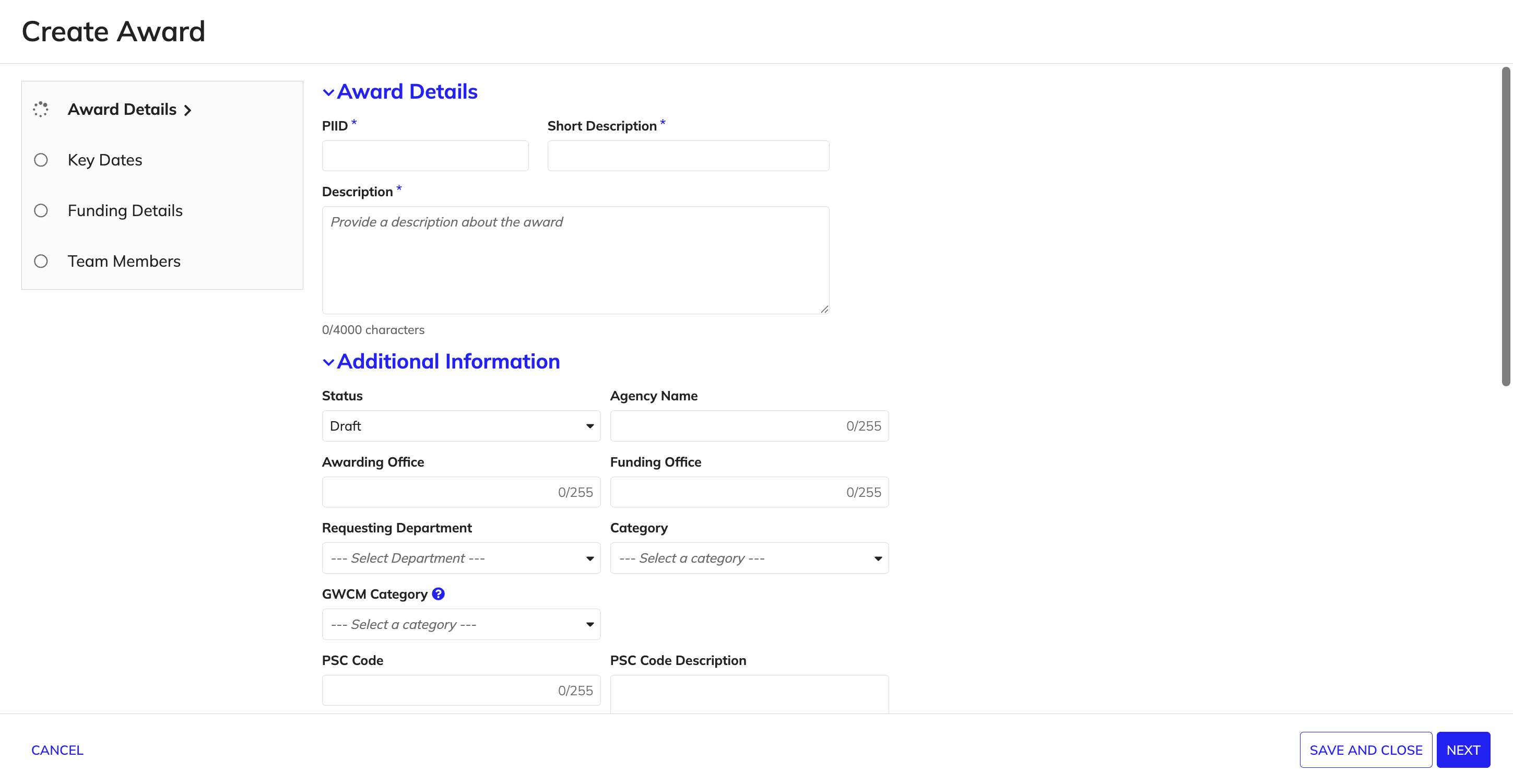The width and height of the screenshot is (1513, 784).
Task: Click the SAVE AND CLOSE button
Action: click(1366, 750)
